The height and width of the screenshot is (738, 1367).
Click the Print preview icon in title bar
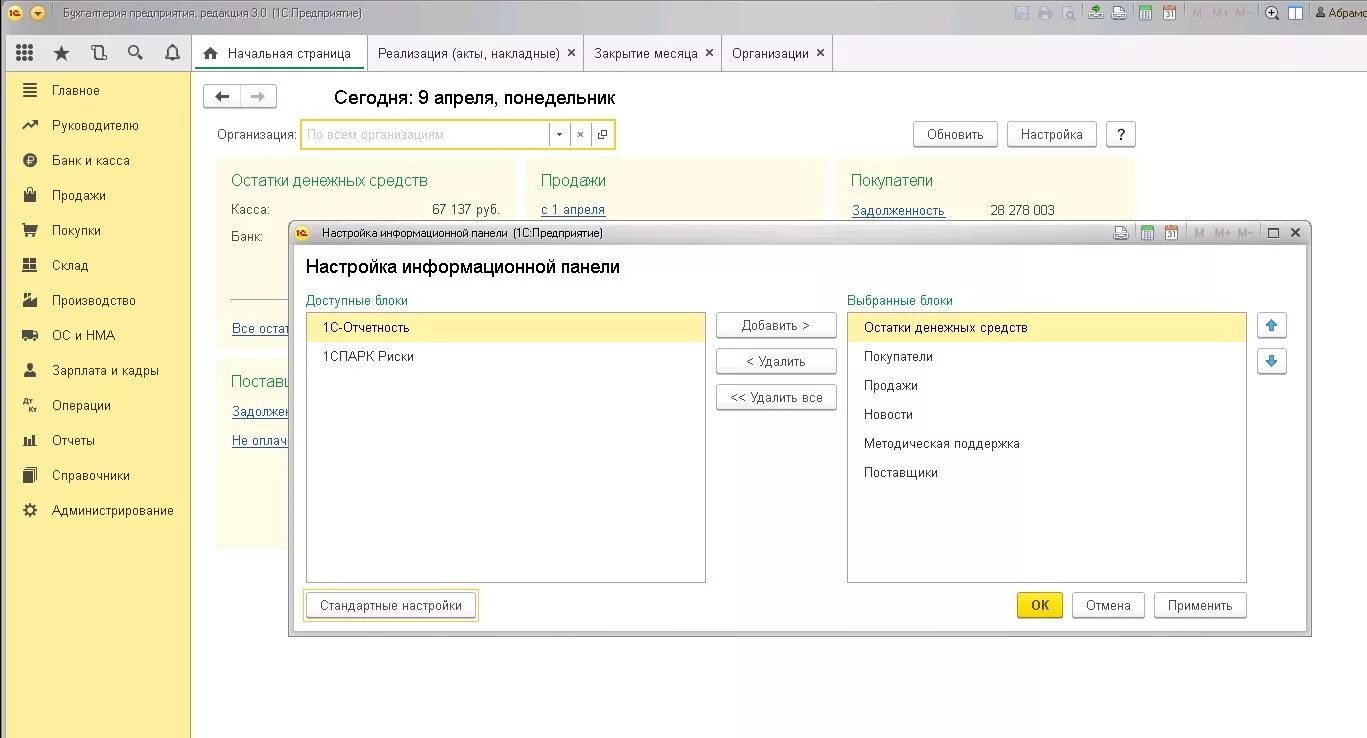(1069, 13)
